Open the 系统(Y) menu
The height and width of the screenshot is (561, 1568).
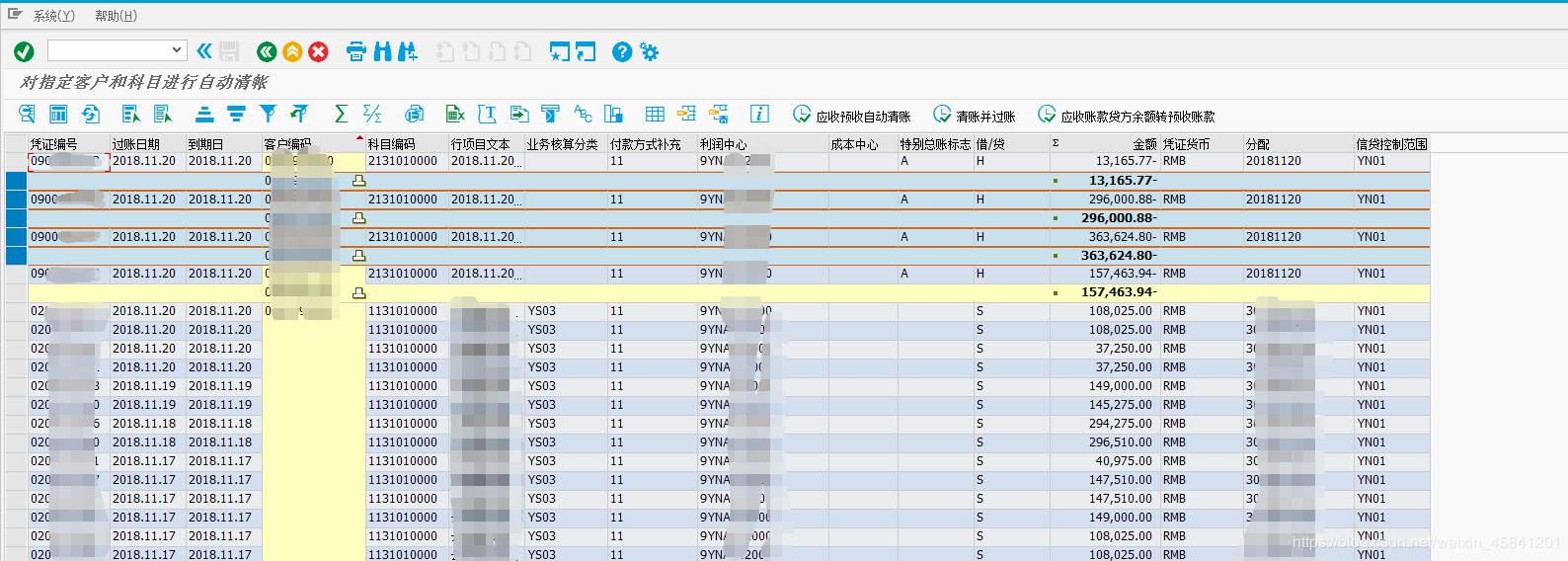click(x=53, y=16)
